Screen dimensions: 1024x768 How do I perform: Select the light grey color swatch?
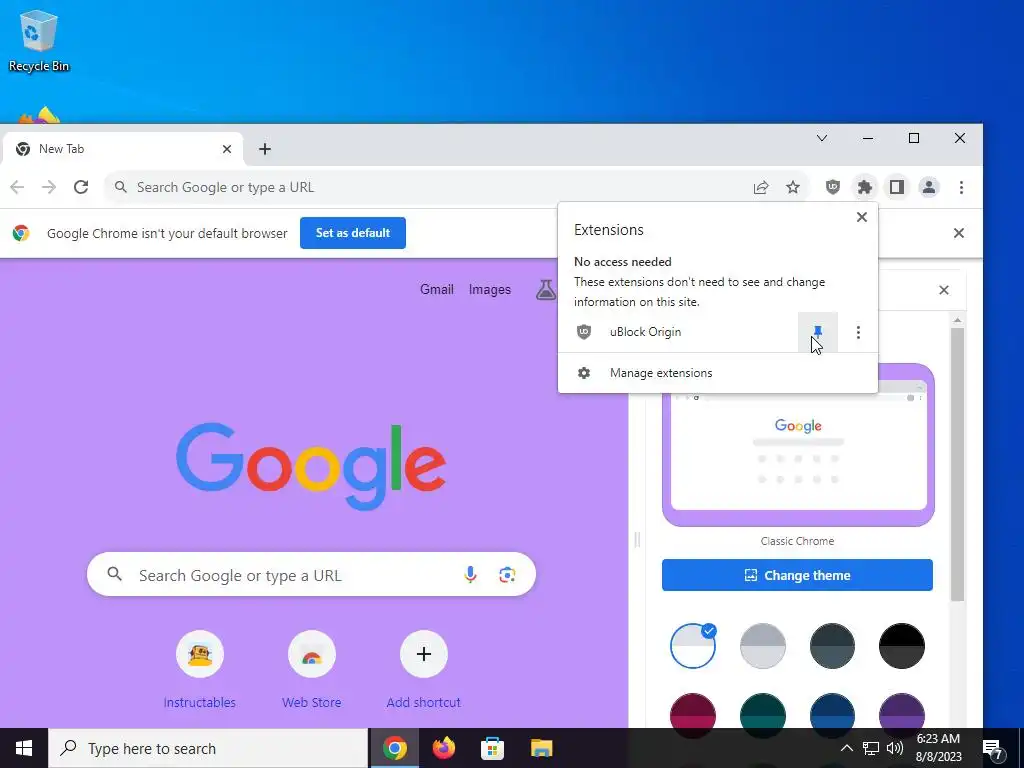coord(763,646)
